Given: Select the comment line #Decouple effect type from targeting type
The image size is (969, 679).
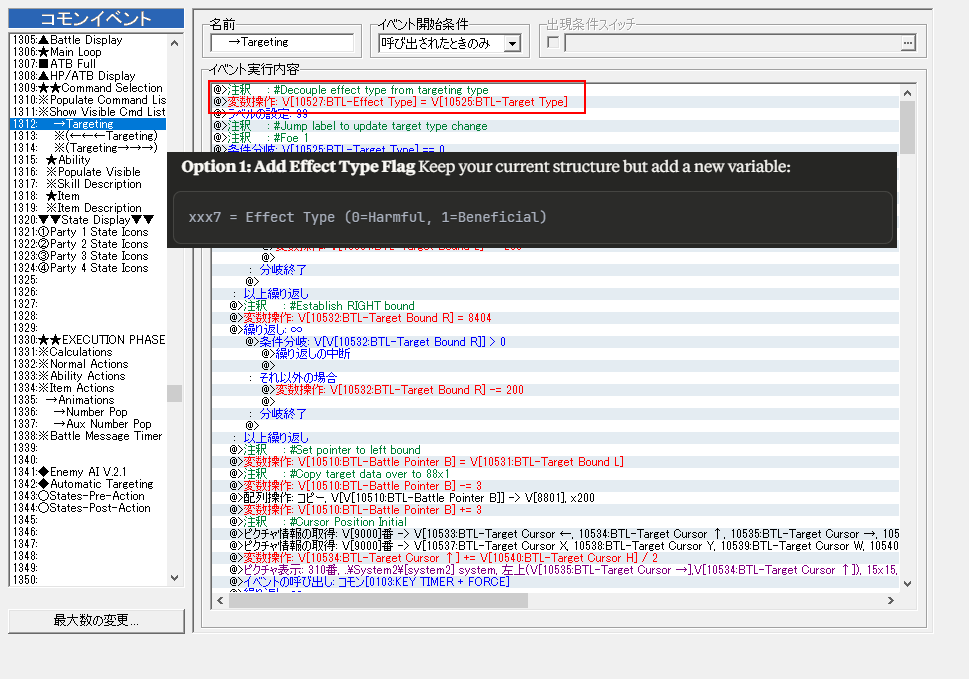Looking at the screenshot, I should 555,90.
